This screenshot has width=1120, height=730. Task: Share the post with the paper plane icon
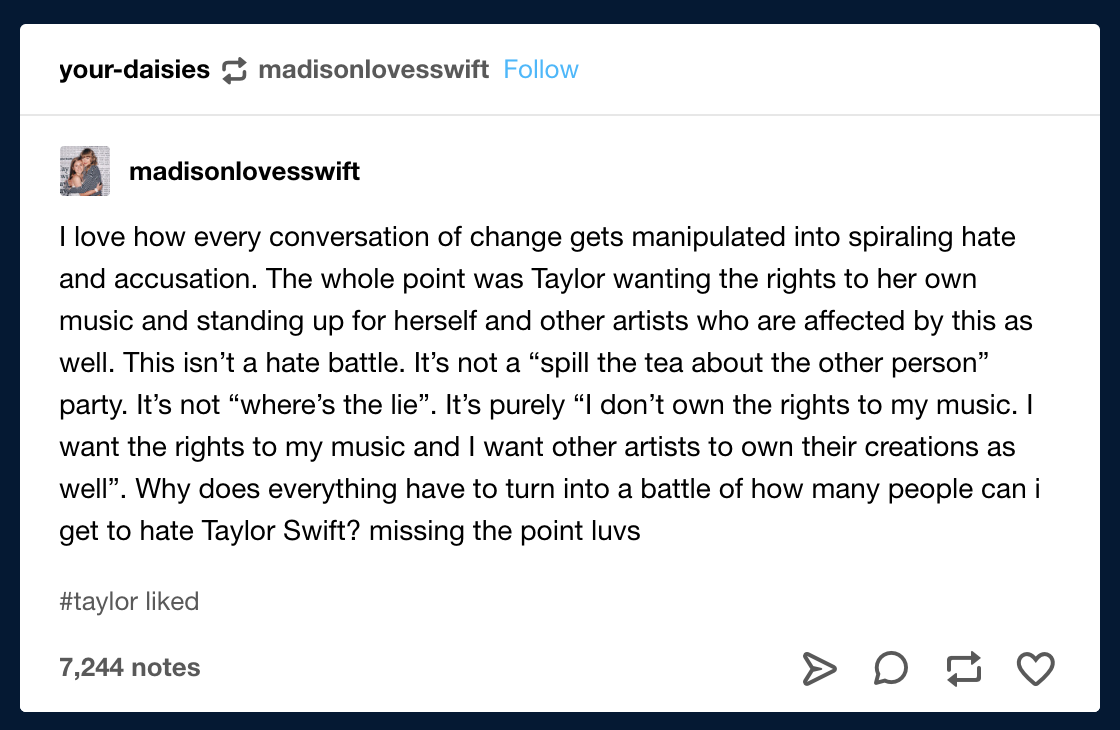pyautogui.click(x=819, y=669)
